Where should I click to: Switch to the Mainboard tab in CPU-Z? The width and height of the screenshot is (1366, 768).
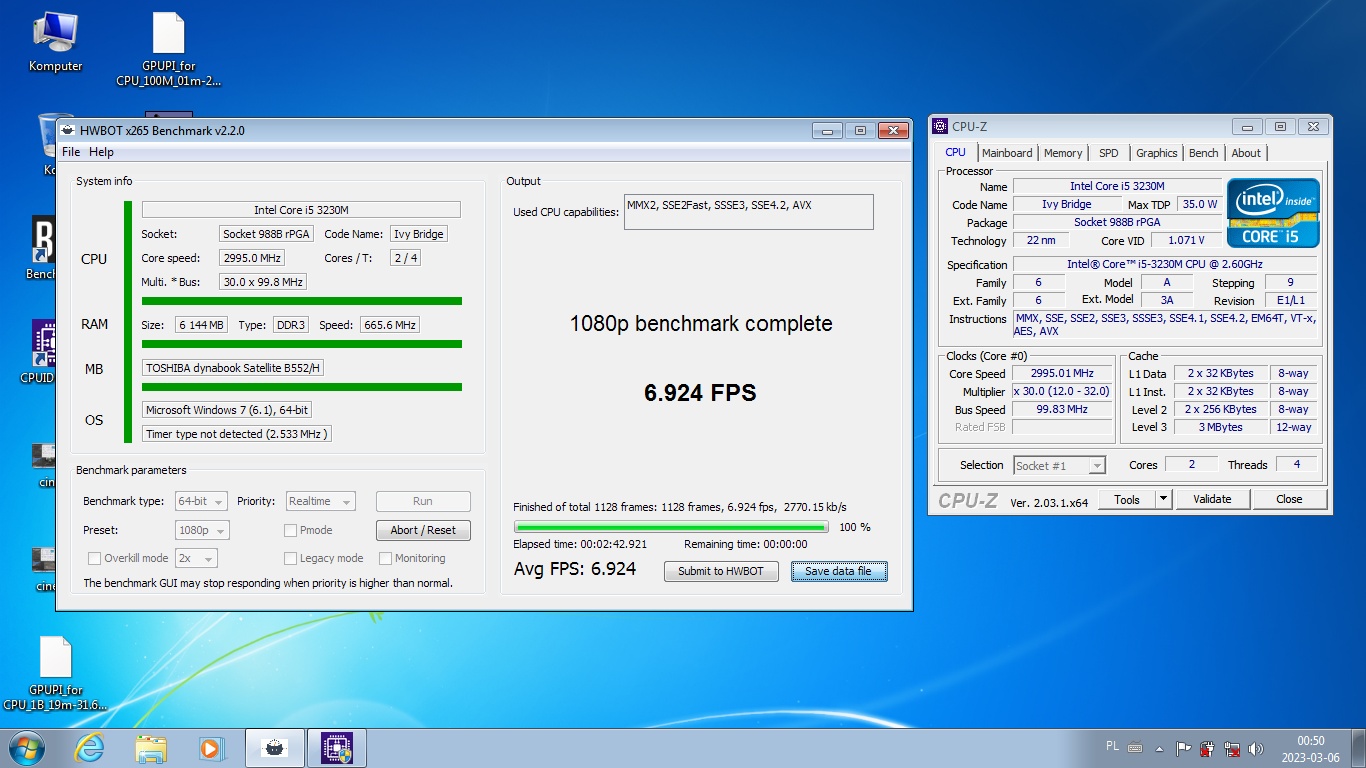pos(1007,153)
